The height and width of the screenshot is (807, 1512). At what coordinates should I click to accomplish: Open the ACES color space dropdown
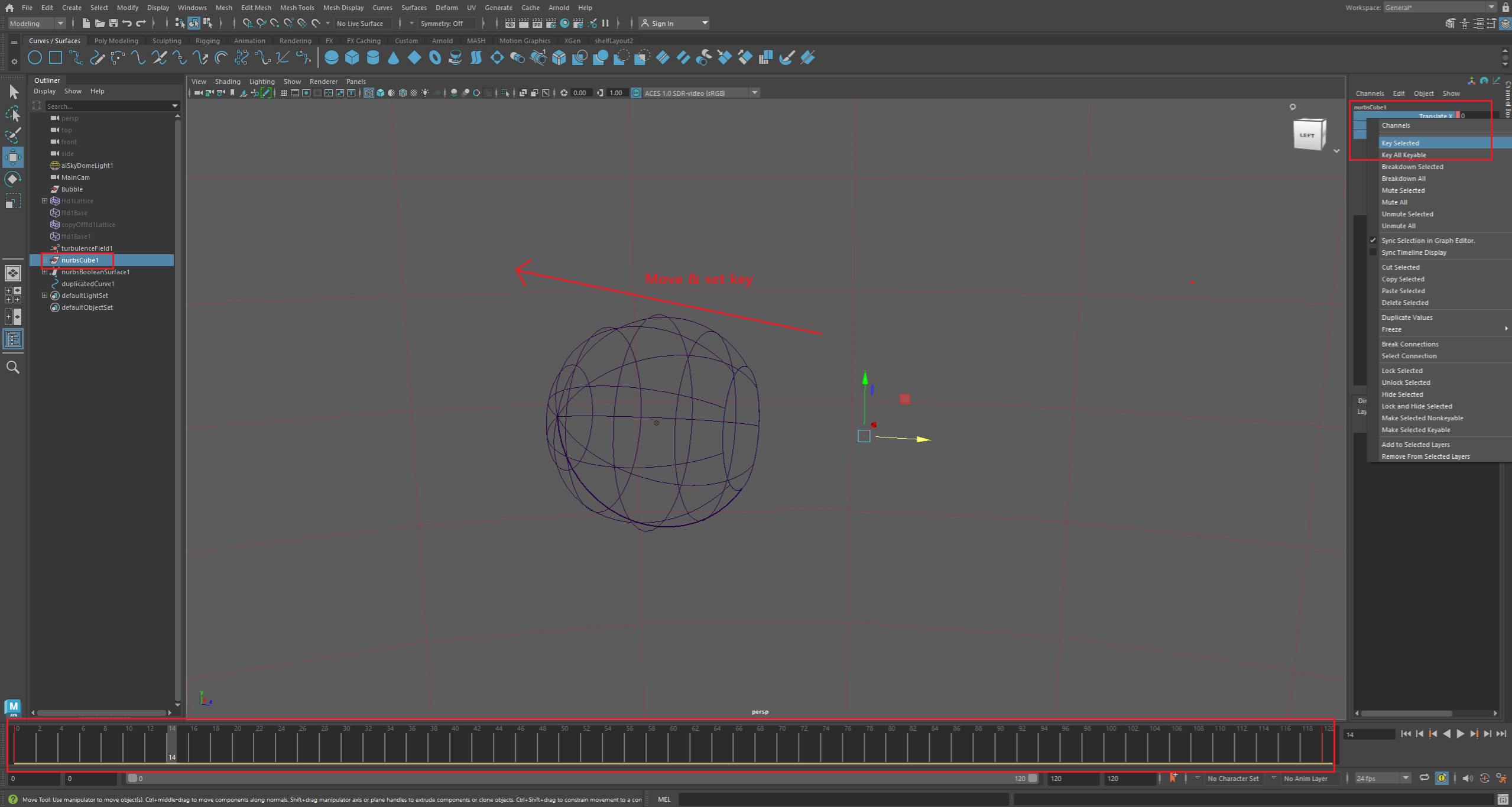pos(754,93)
